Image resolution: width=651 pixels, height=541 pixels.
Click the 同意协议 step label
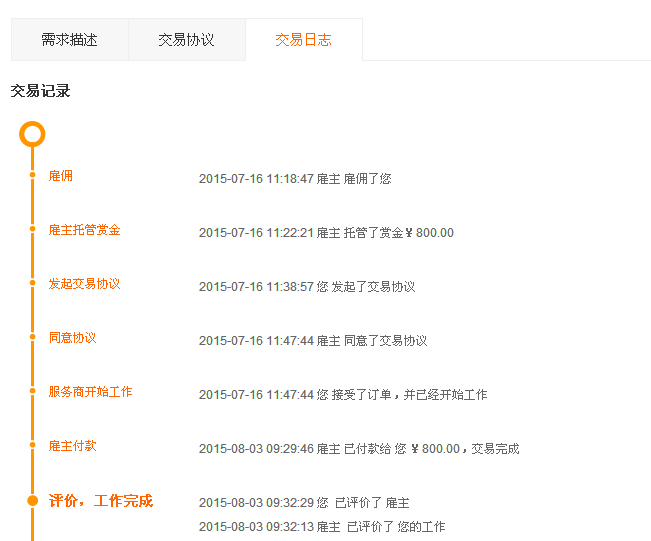click(72, 338)
